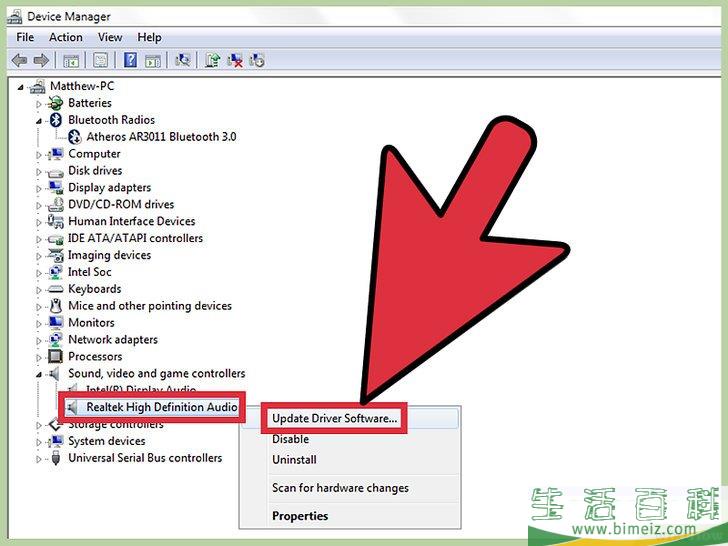Click the Forward arrow toolbar icon
The width and height of the screenshot is (728, 546).
[41, 60]
